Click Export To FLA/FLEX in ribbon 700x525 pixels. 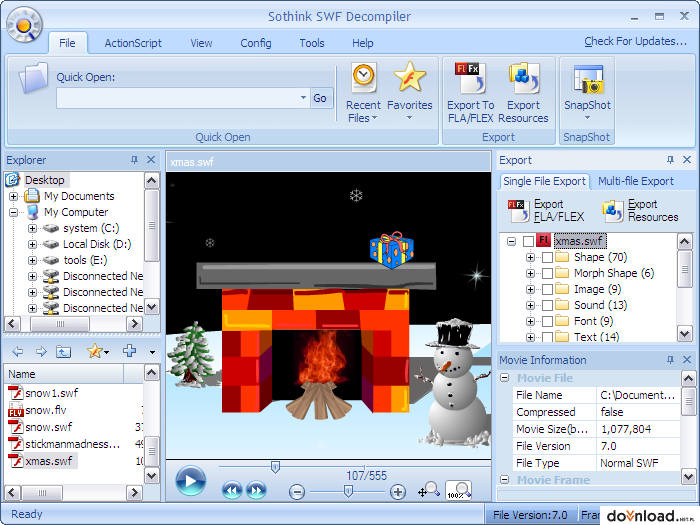(470, 93)
